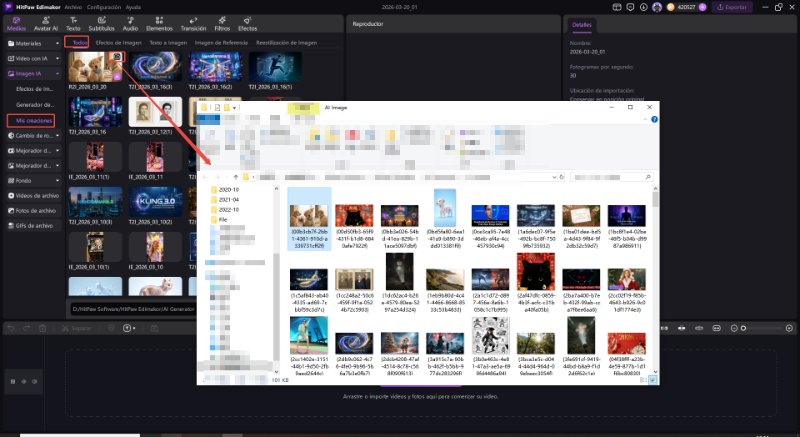The height and width of the screenshot is (437, 800).
Task: Open the Audio panel
Action: [130, 24]
